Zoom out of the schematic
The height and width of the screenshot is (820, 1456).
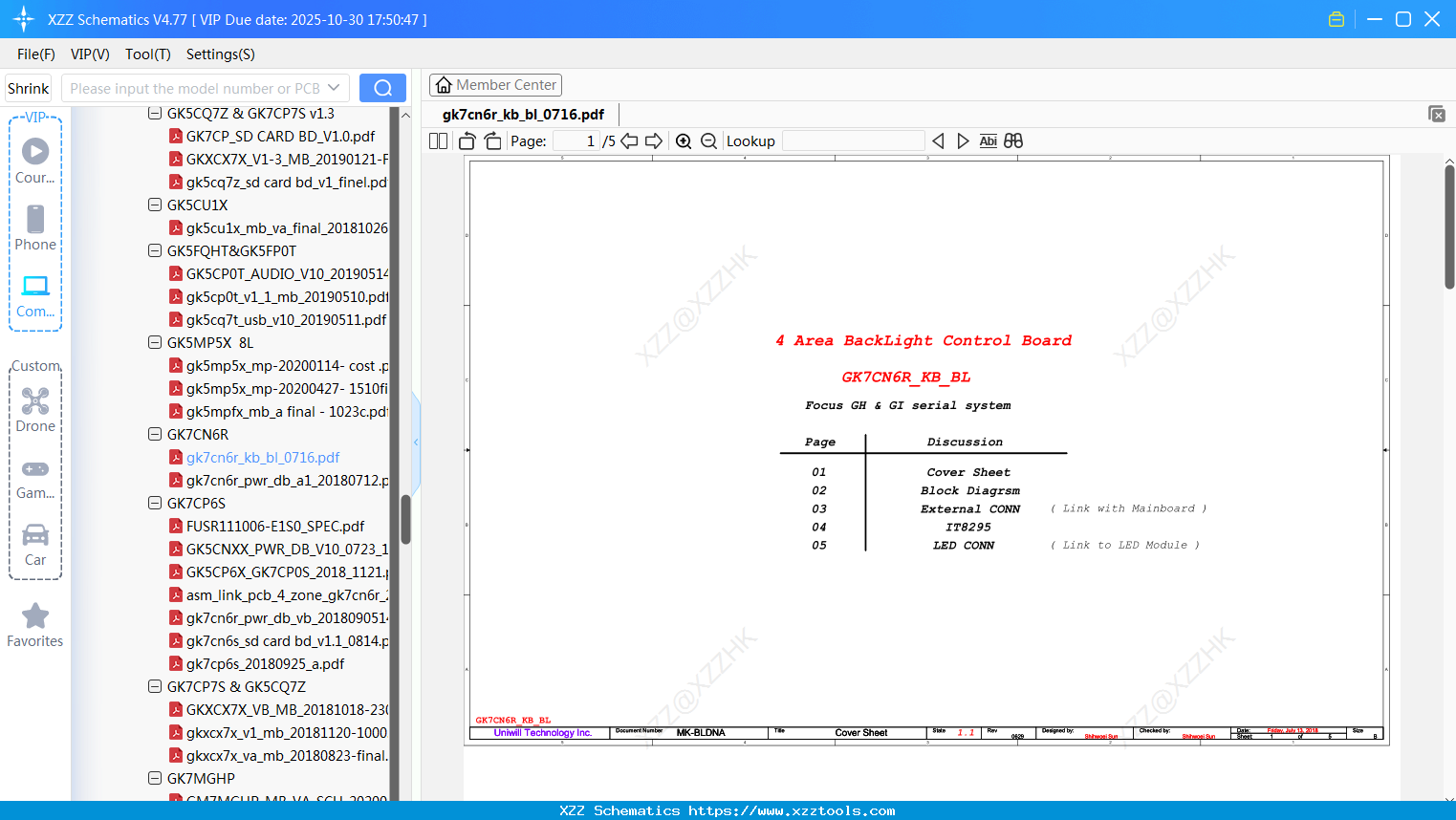[708, 140]
